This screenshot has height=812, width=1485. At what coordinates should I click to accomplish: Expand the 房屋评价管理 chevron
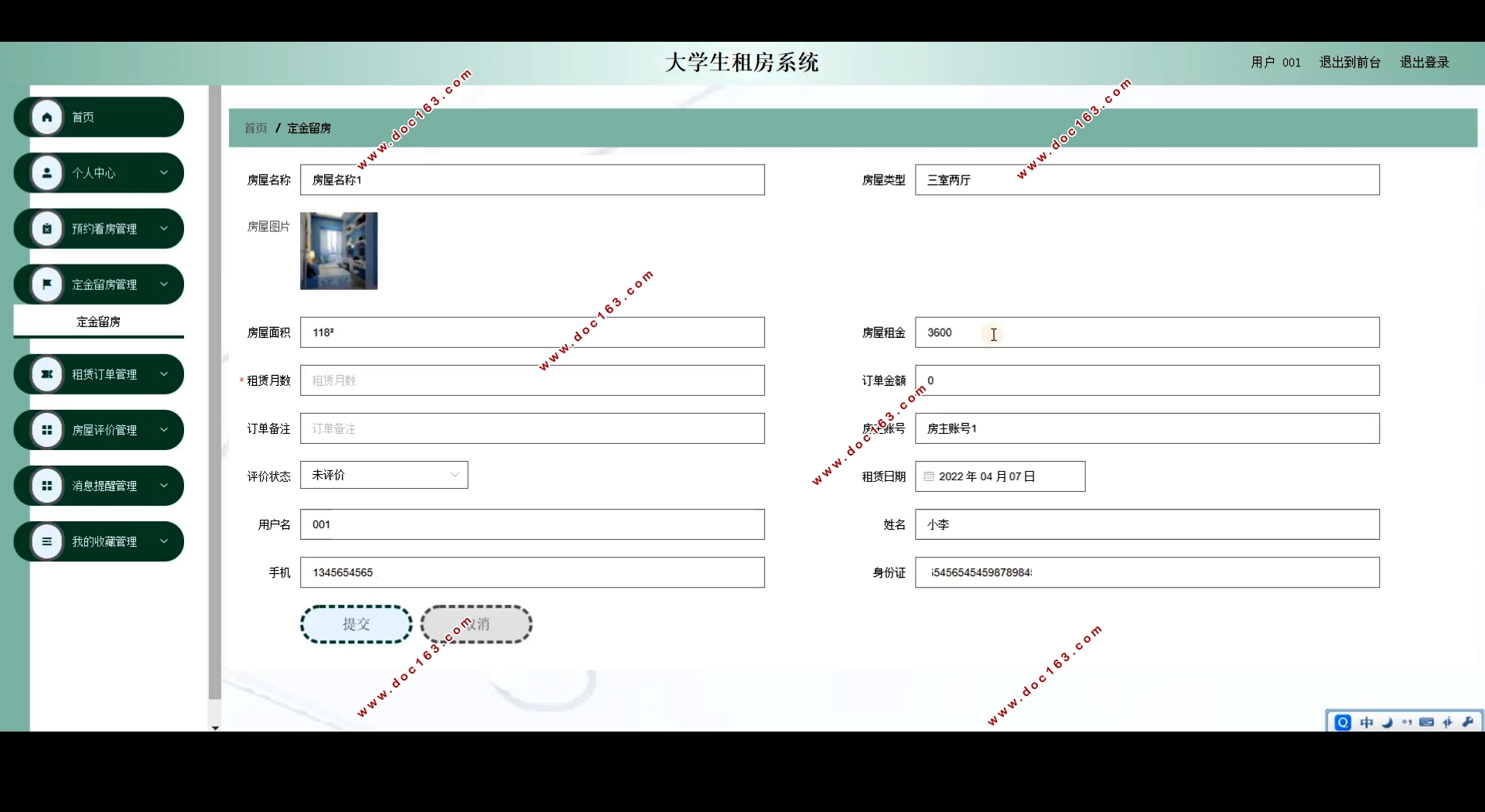164,429
